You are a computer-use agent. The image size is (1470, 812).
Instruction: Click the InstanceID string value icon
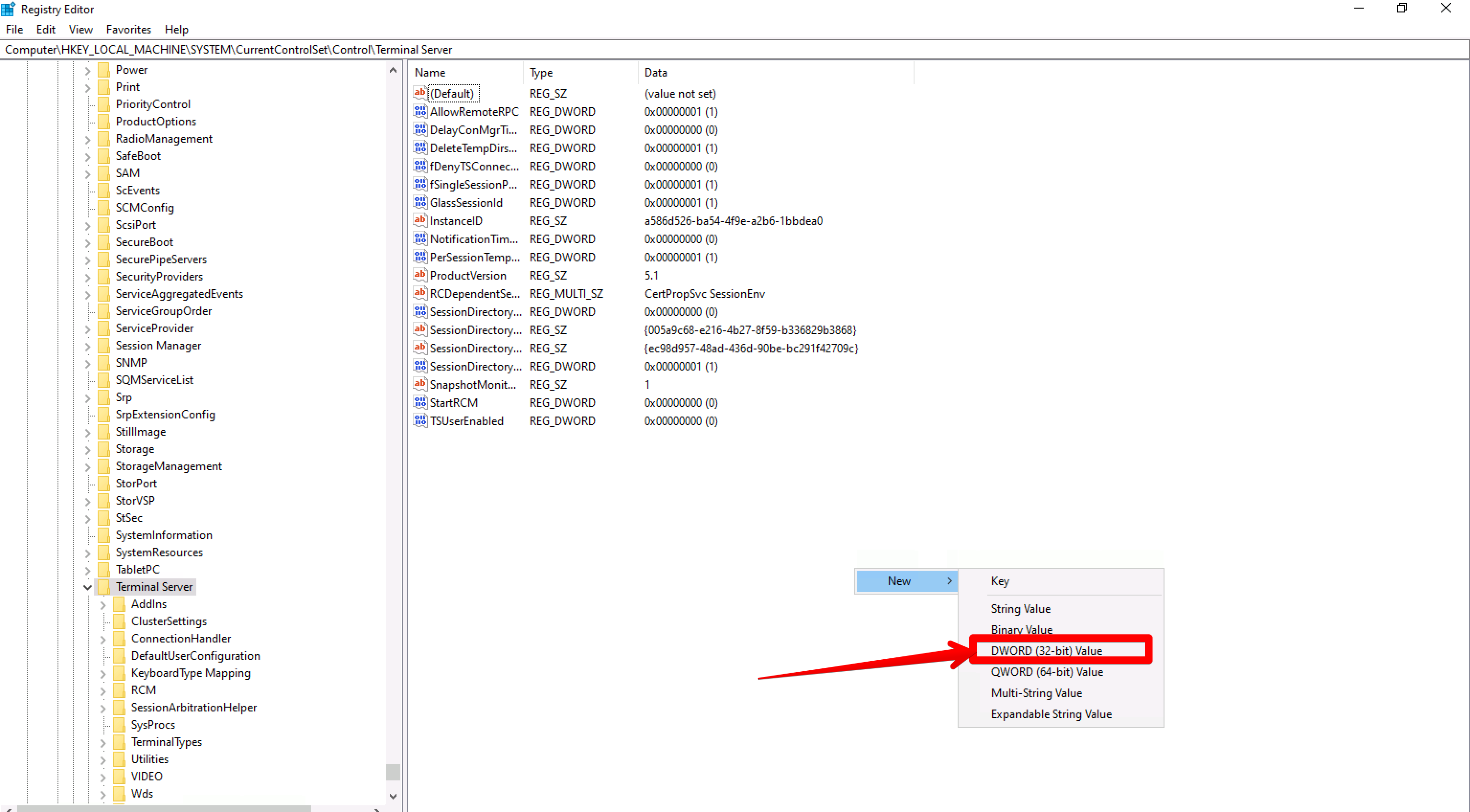pyautogui.click(x=420, y=220)
